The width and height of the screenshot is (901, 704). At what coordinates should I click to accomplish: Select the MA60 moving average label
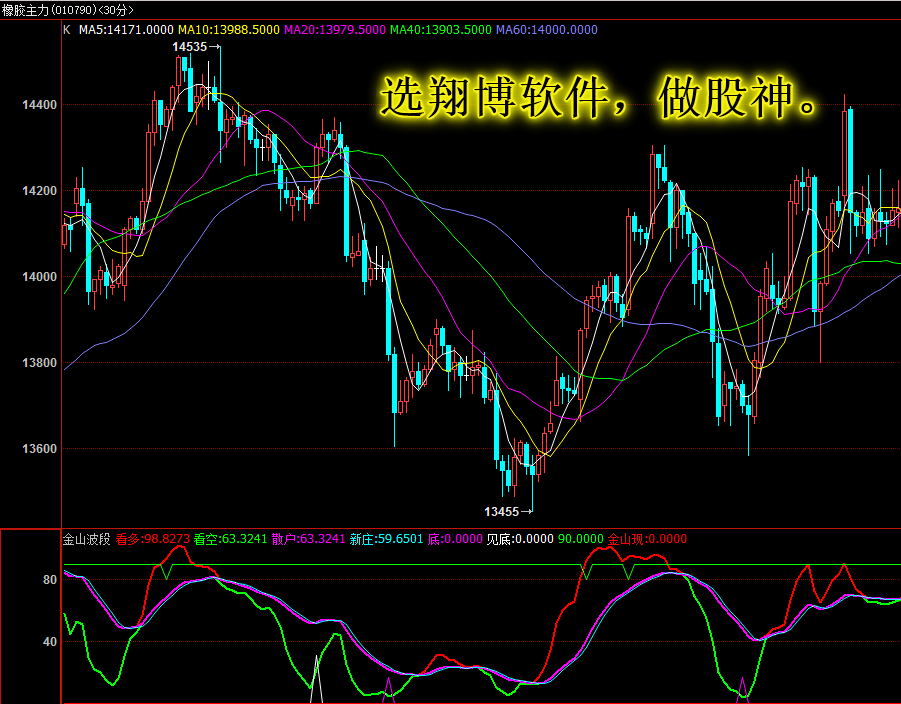tap(546, 30)
